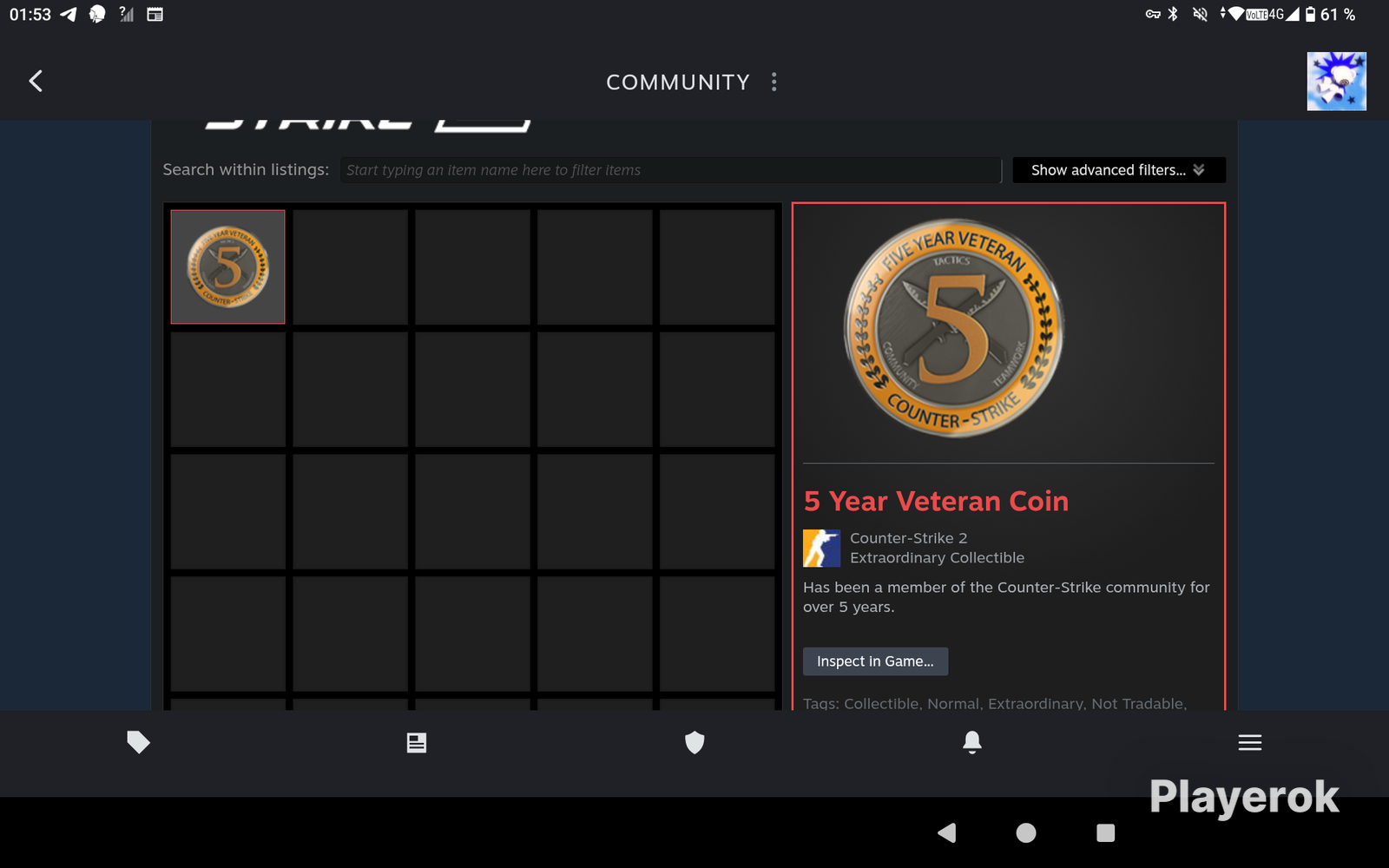Open the store tag tab
Image resolution: width=1389 pixels, height=868 pixels.
(x=139, y=742)
